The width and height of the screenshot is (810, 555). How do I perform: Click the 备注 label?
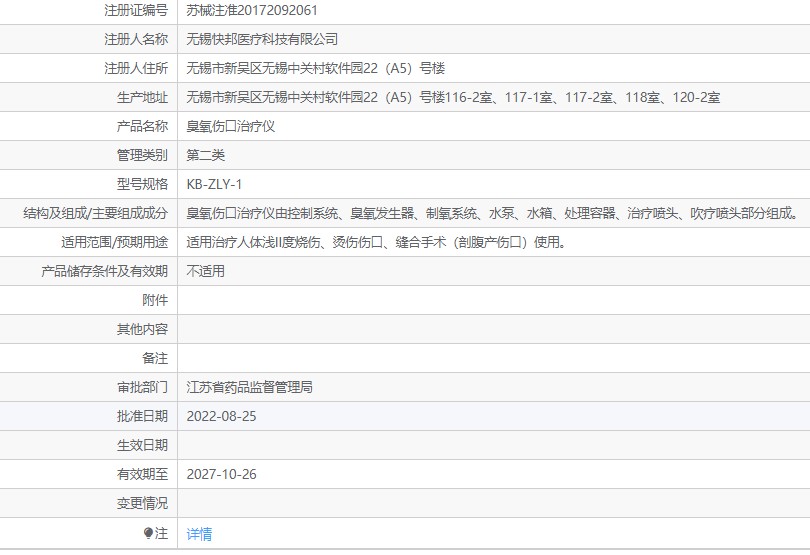coord(155,358)
